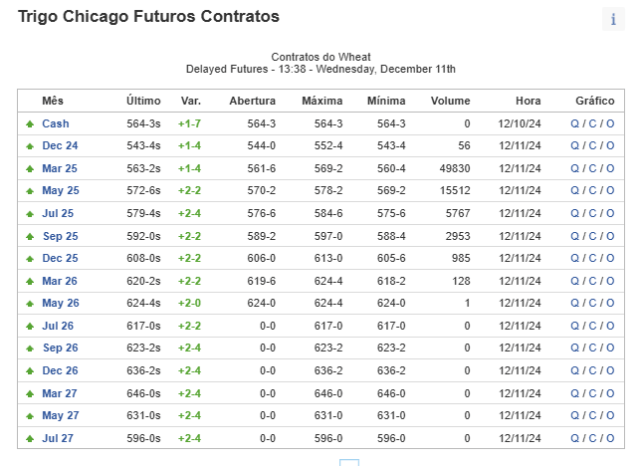This screenshot has height=466, width=640.
Task: Click the Último column header
Action: point(143,100)
